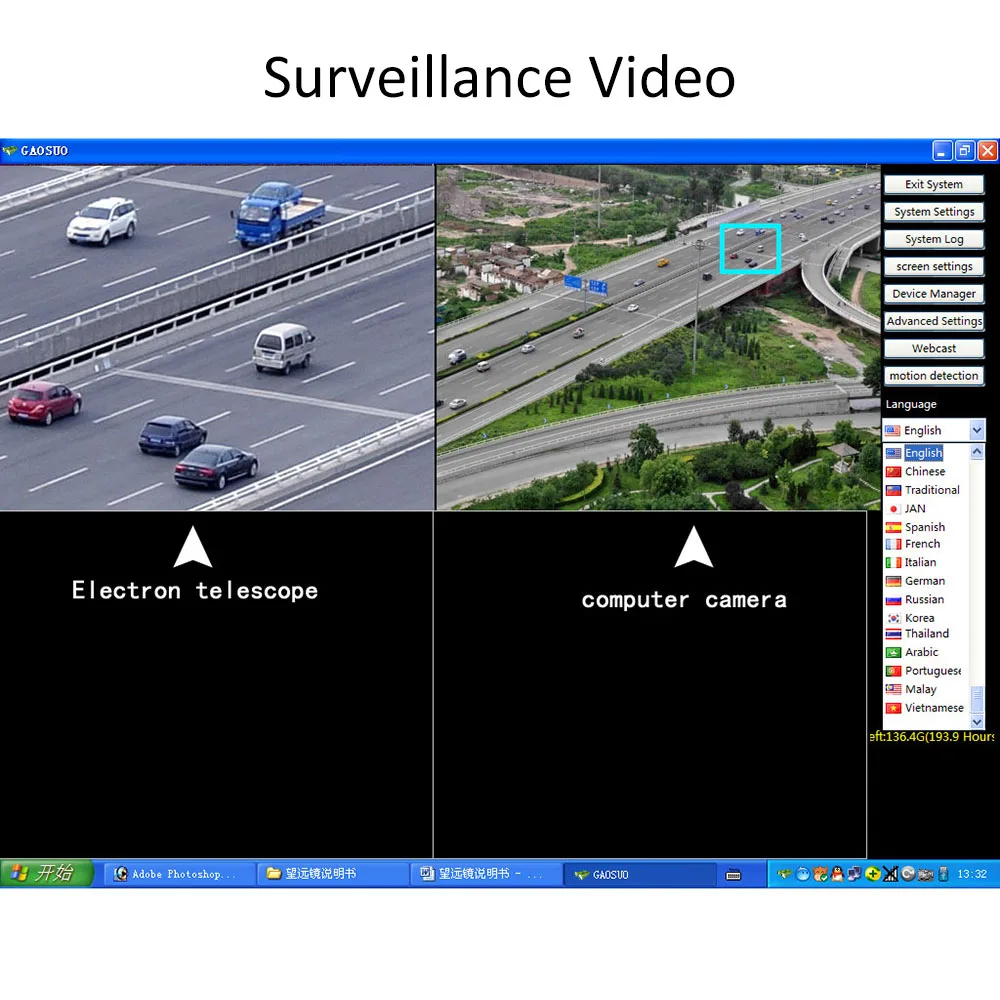
Task: Switch to Adobe Photoshop taskbar item
Action: [180, 874]
